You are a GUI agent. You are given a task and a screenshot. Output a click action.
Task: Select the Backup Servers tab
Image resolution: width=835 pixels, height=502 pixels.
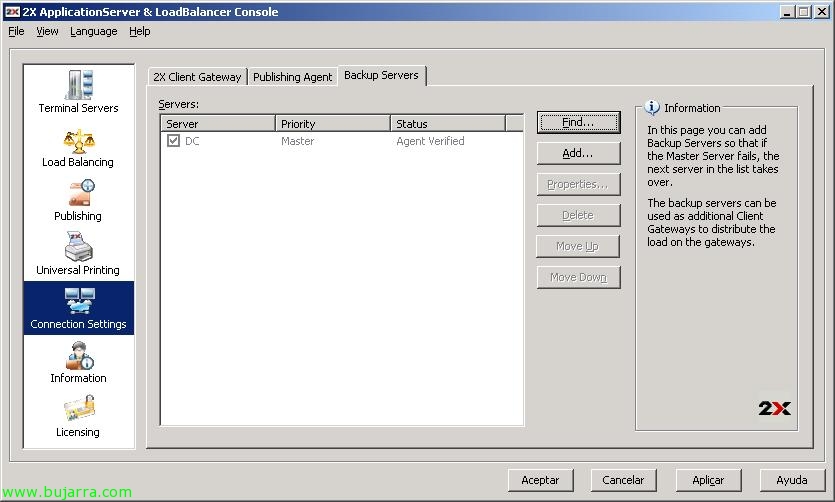point(381,75)
